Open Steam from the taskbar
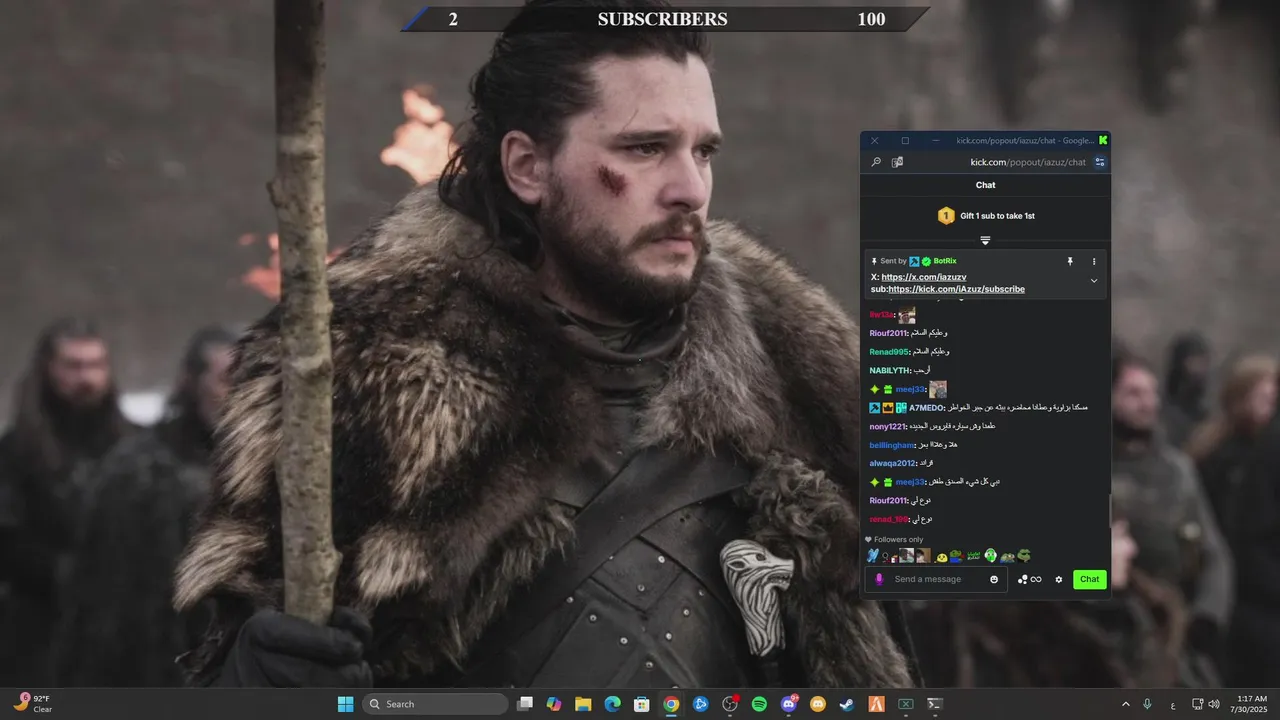Screen dimensions: 1280x720 [847, 704]
